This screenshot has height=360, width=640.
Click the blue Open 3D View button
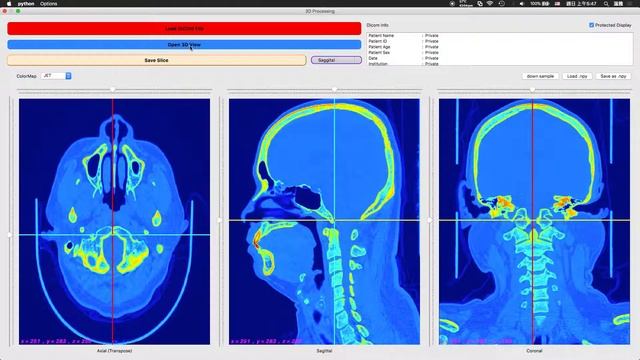[x=184, y=44]
